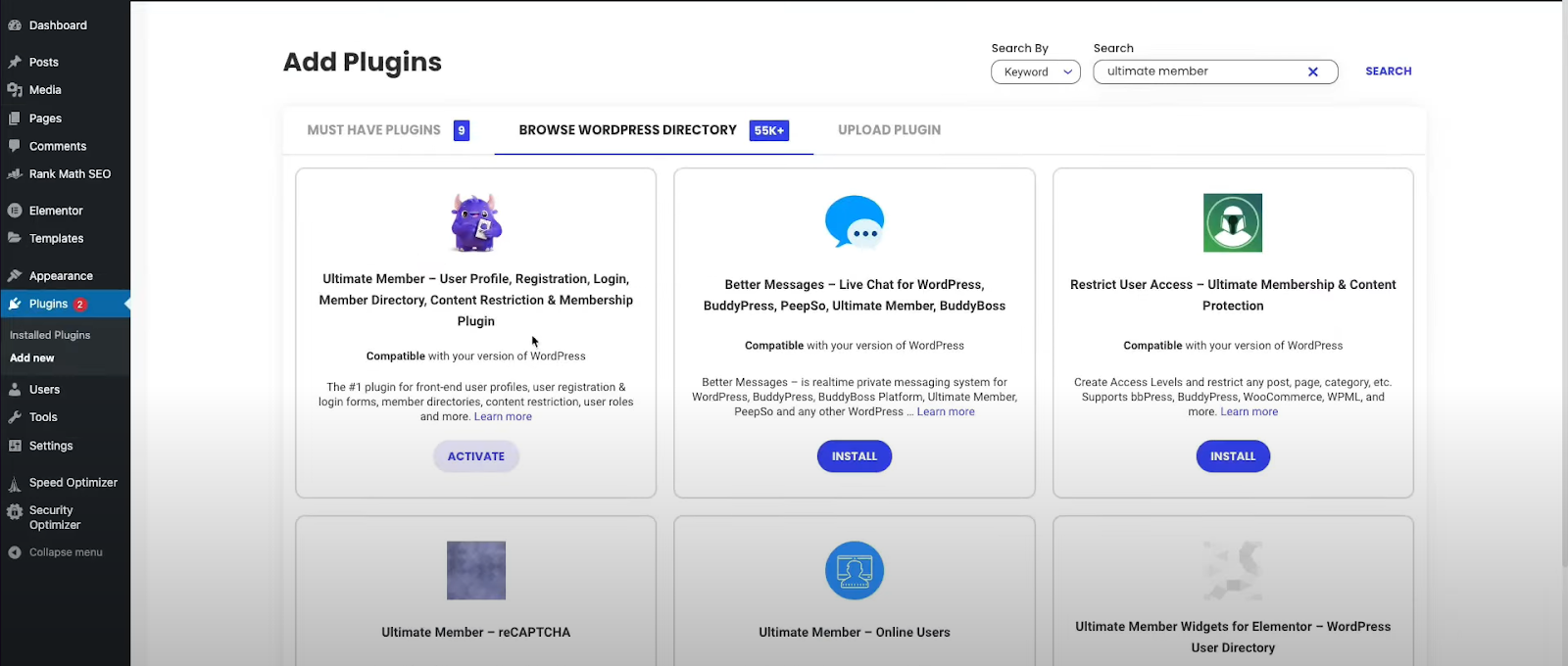The width and height of the screenshot is (1568, 666).
Task: Install Restrict User Access plugin
Action: click(x=1233, y=456)
